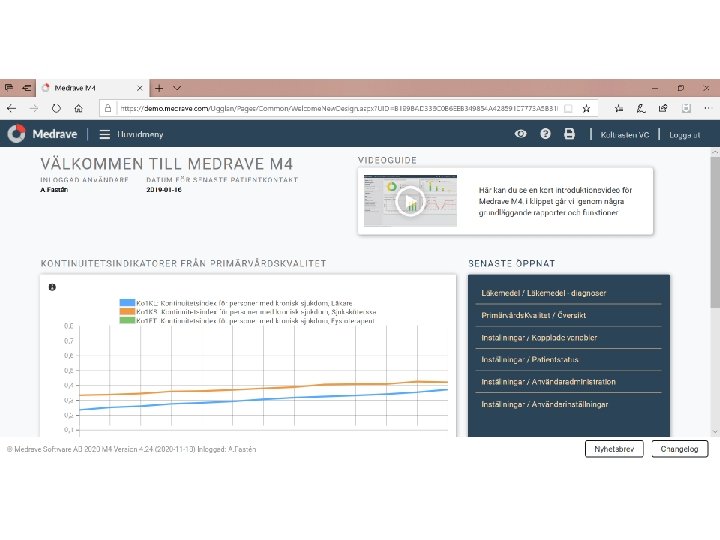Open reading view icon in address bar
720x540 pixels.
pos(568,108)
